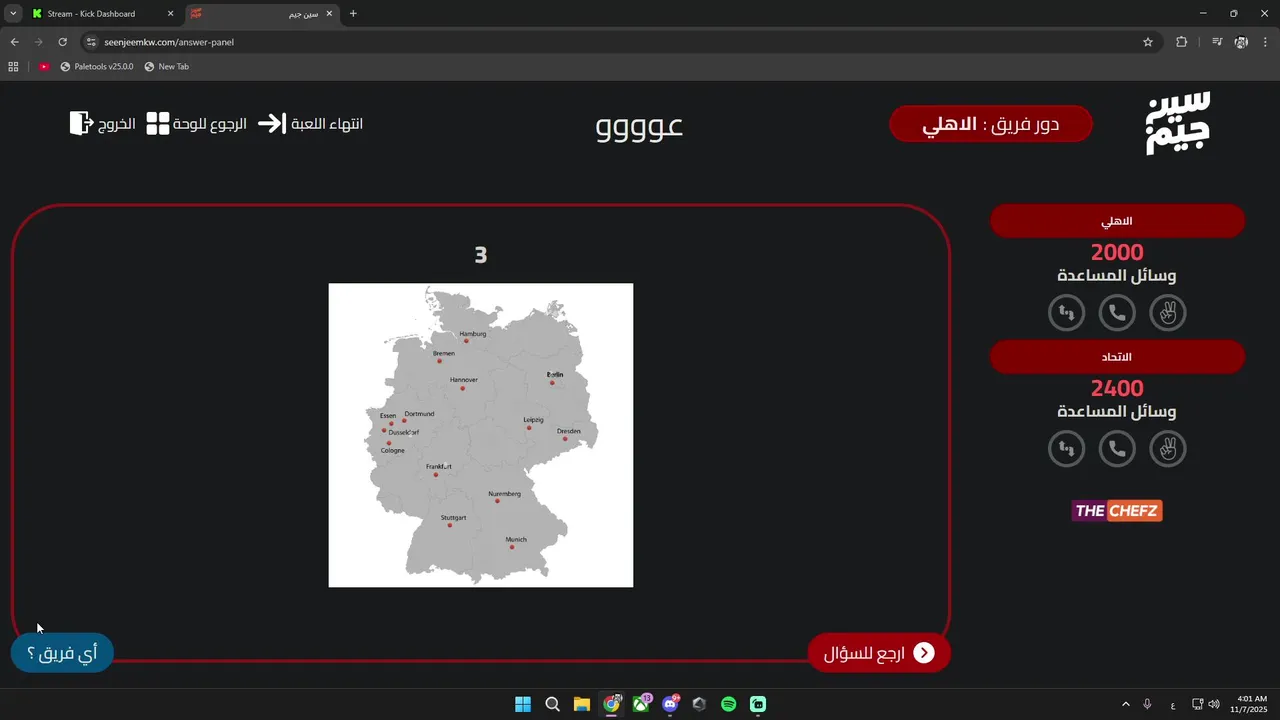Screen dimensions: 1280x720
Task: Click THE CHEFZ sponsor logo
Action: tap(1117, 511)
